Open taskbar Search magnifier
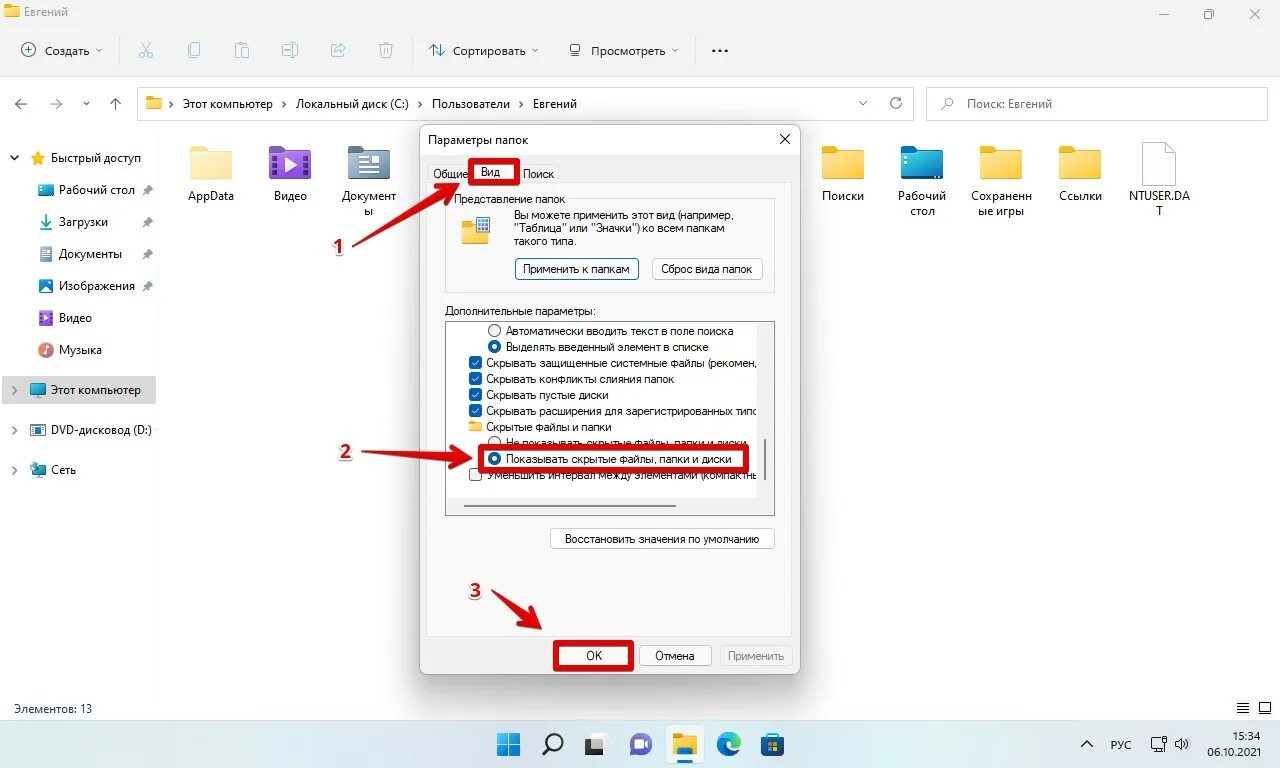Viewport: 1280px width, 768px height. (553, 744)
